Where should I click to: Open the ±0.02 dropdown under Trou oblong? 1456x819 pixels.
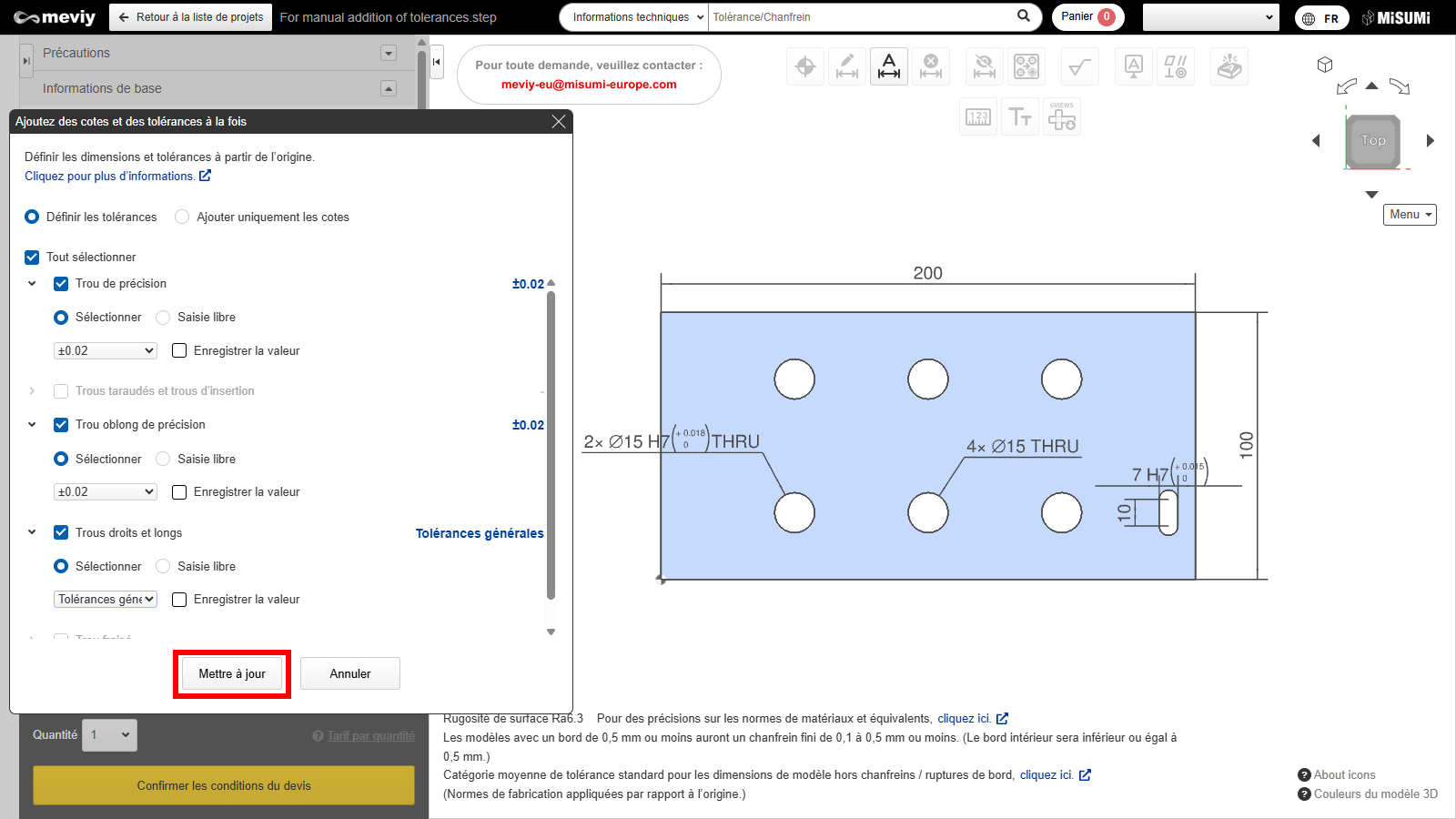click(x=106, y=492)
